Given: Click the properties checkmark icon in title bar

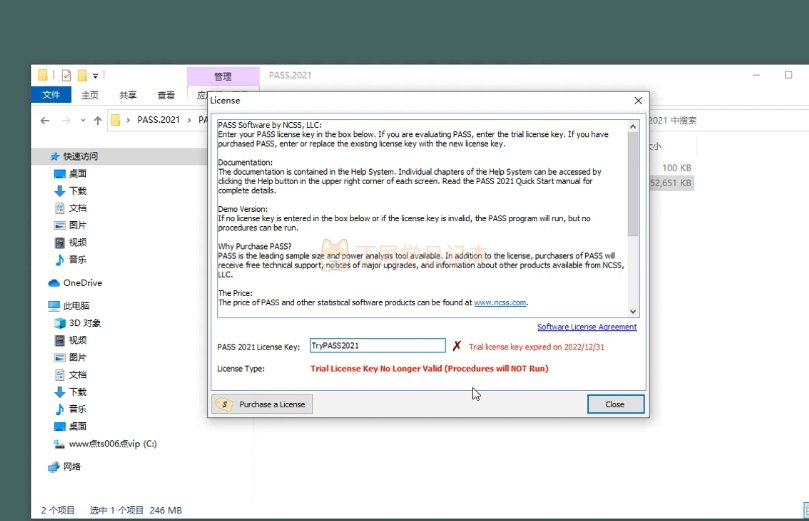Looking at the screenshot, I should tap(67, 75).
